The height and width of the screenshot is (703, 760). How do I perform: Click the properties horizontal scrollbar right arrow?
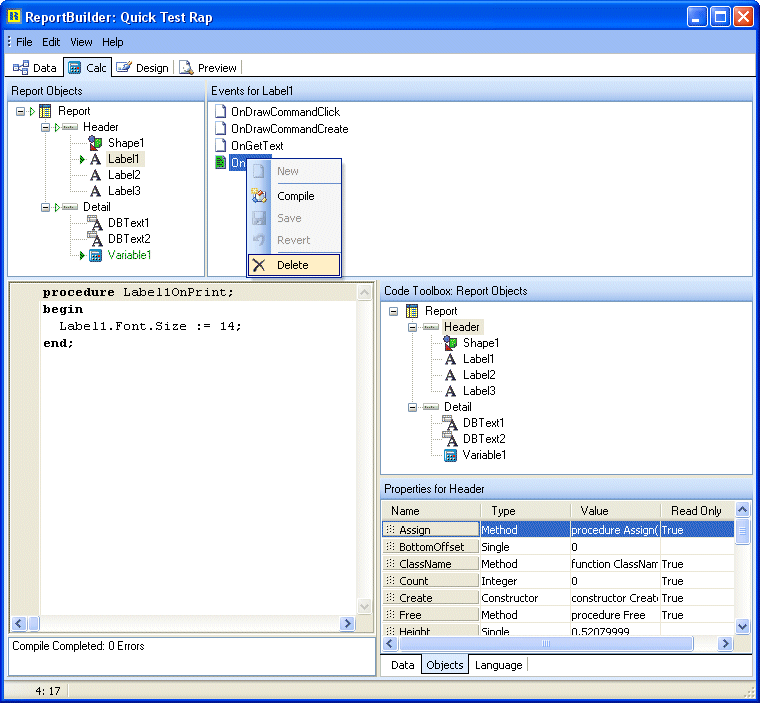[x=726, y=643]
